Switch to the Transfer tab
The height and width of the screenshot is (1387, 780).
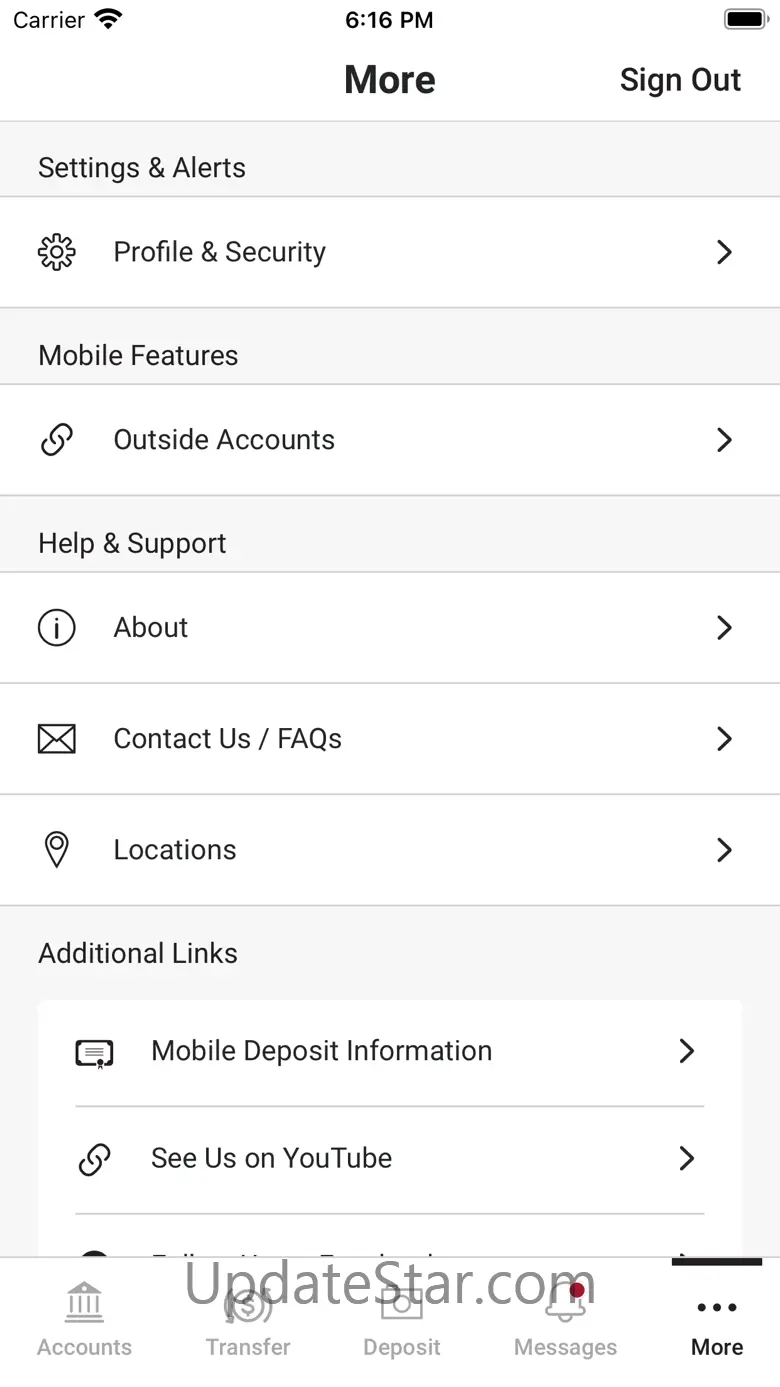coord(248,1320)
